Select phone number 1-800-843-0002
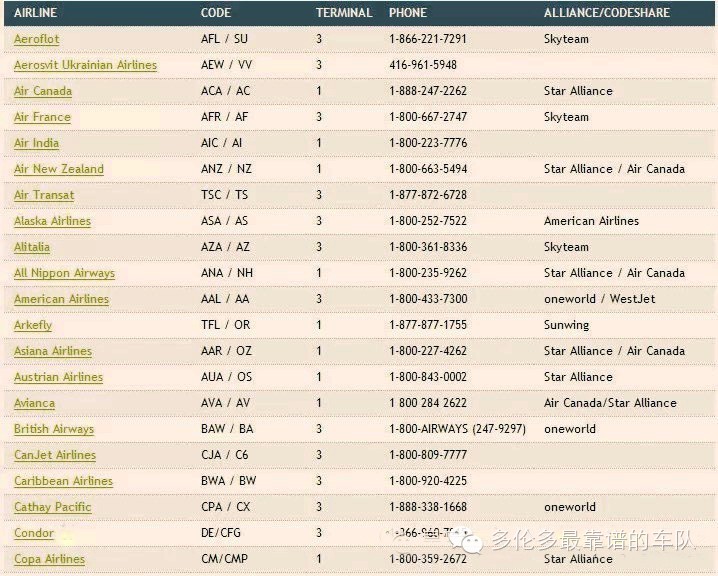Viewport: 718px width, 576px height. click(x=428, y=377)
